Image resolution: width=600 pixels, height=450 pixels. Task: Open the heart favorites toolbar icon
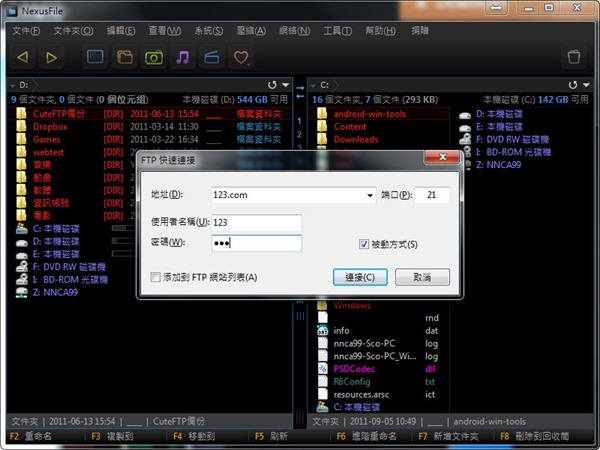coord(241,57)
